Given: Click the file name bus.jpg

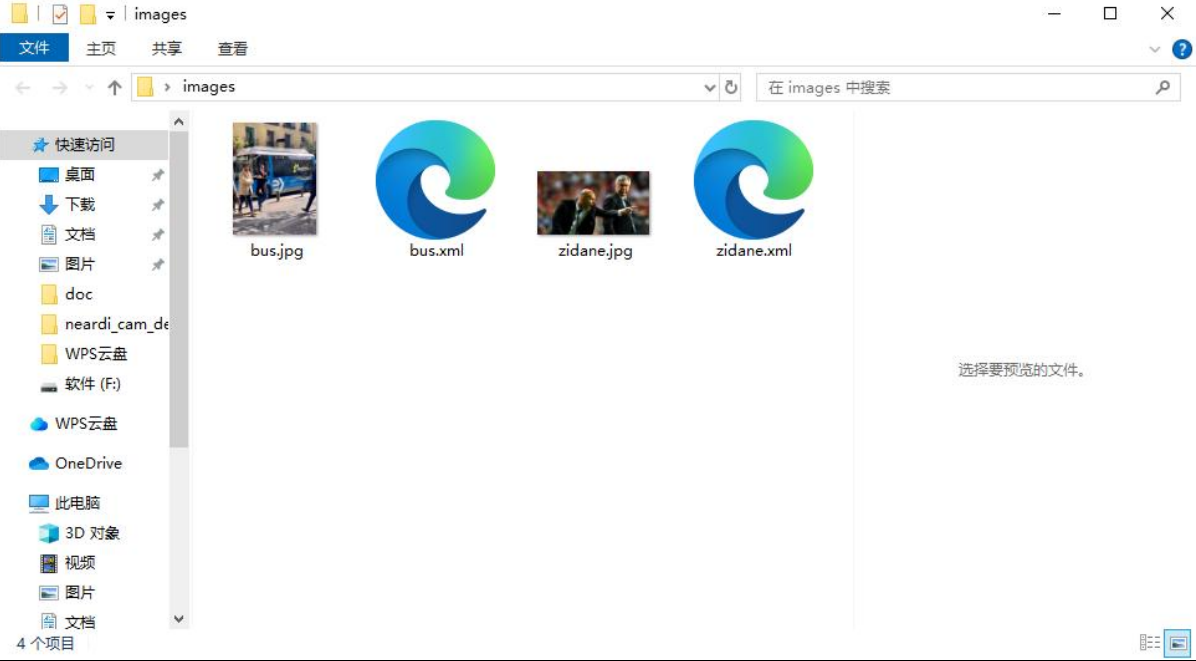Looking at the screenshot, I should [277, 251].
